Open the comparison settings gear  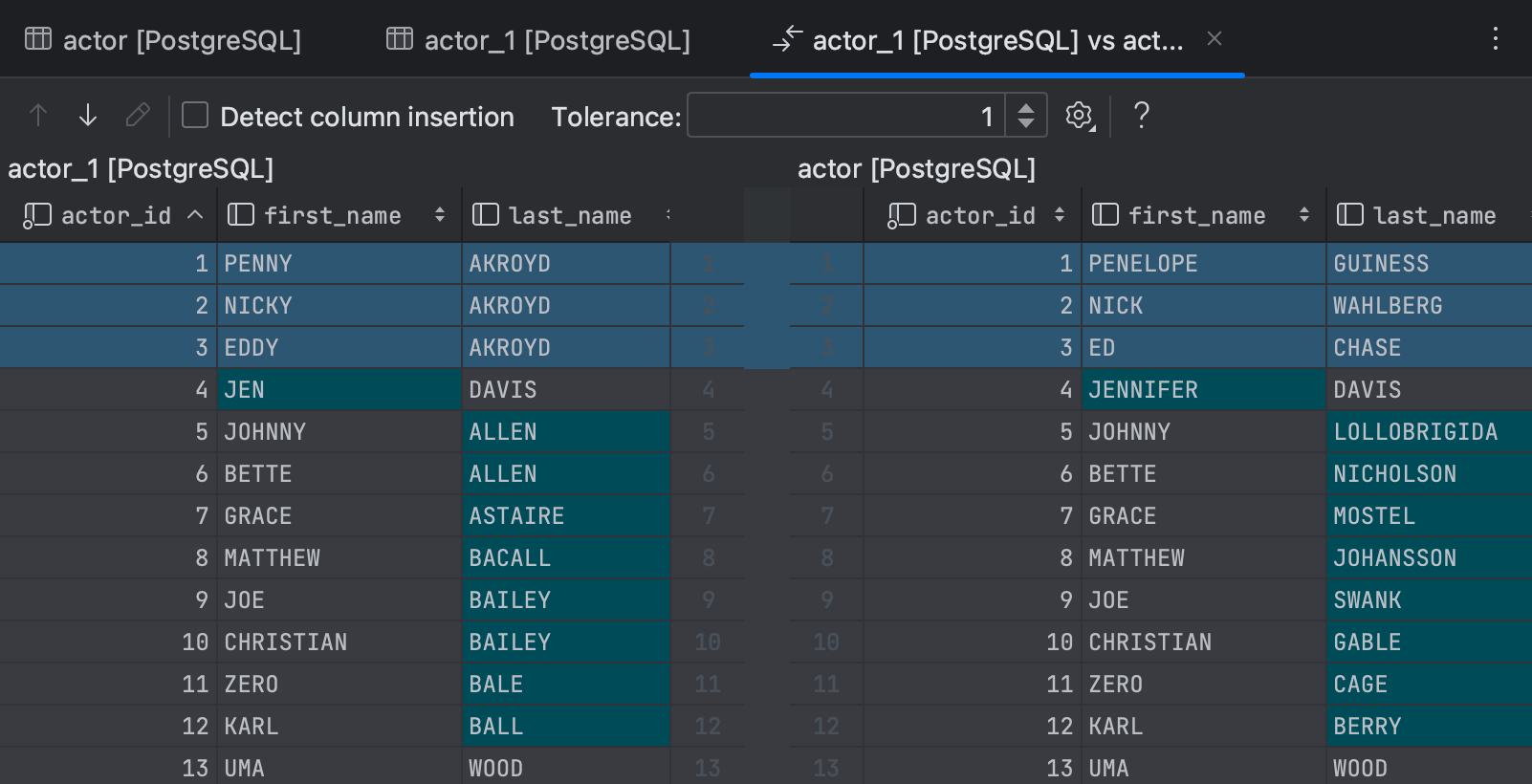[1081, 117]
